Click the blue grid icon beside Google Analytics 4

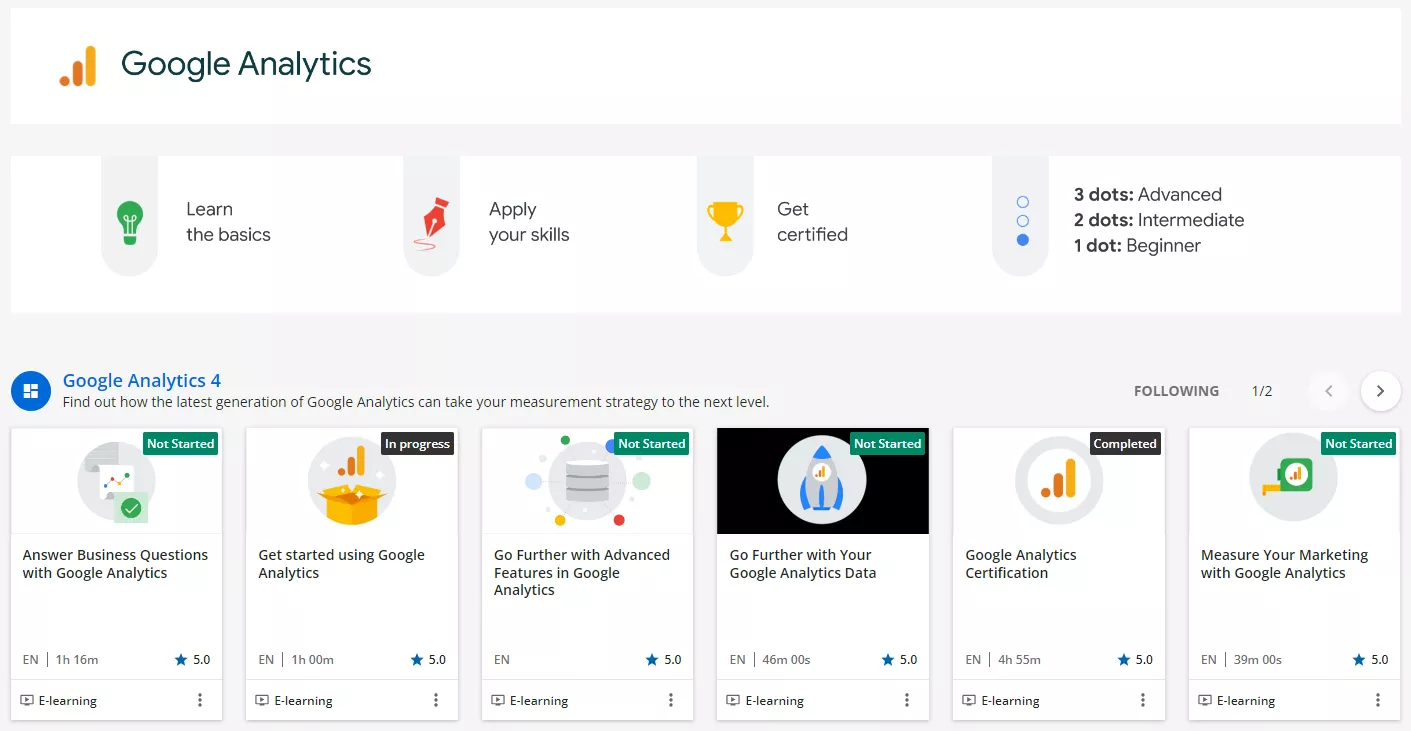[31, 391]
